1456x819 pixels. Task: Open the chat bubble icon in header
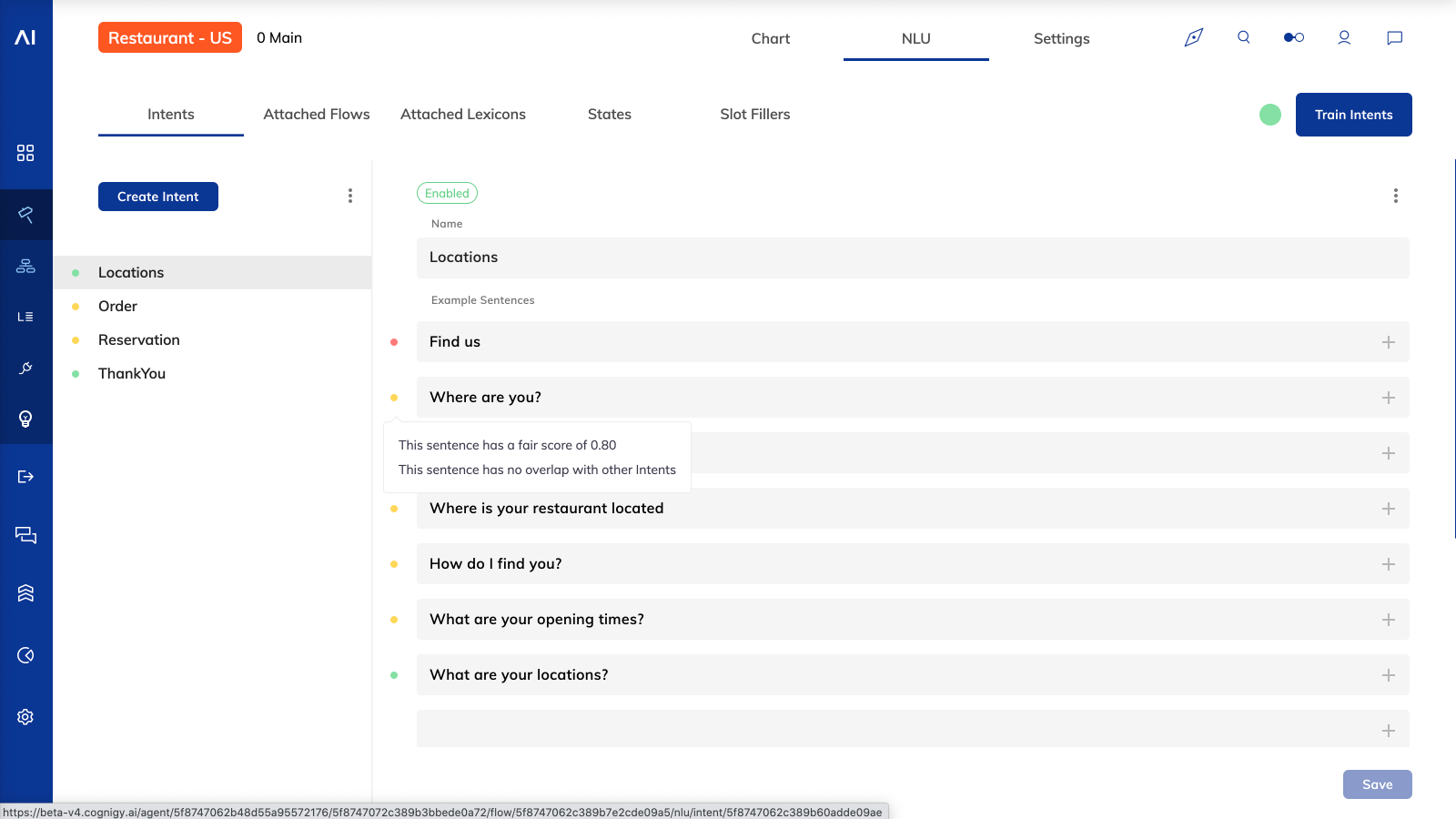[x=1393, y=37]
